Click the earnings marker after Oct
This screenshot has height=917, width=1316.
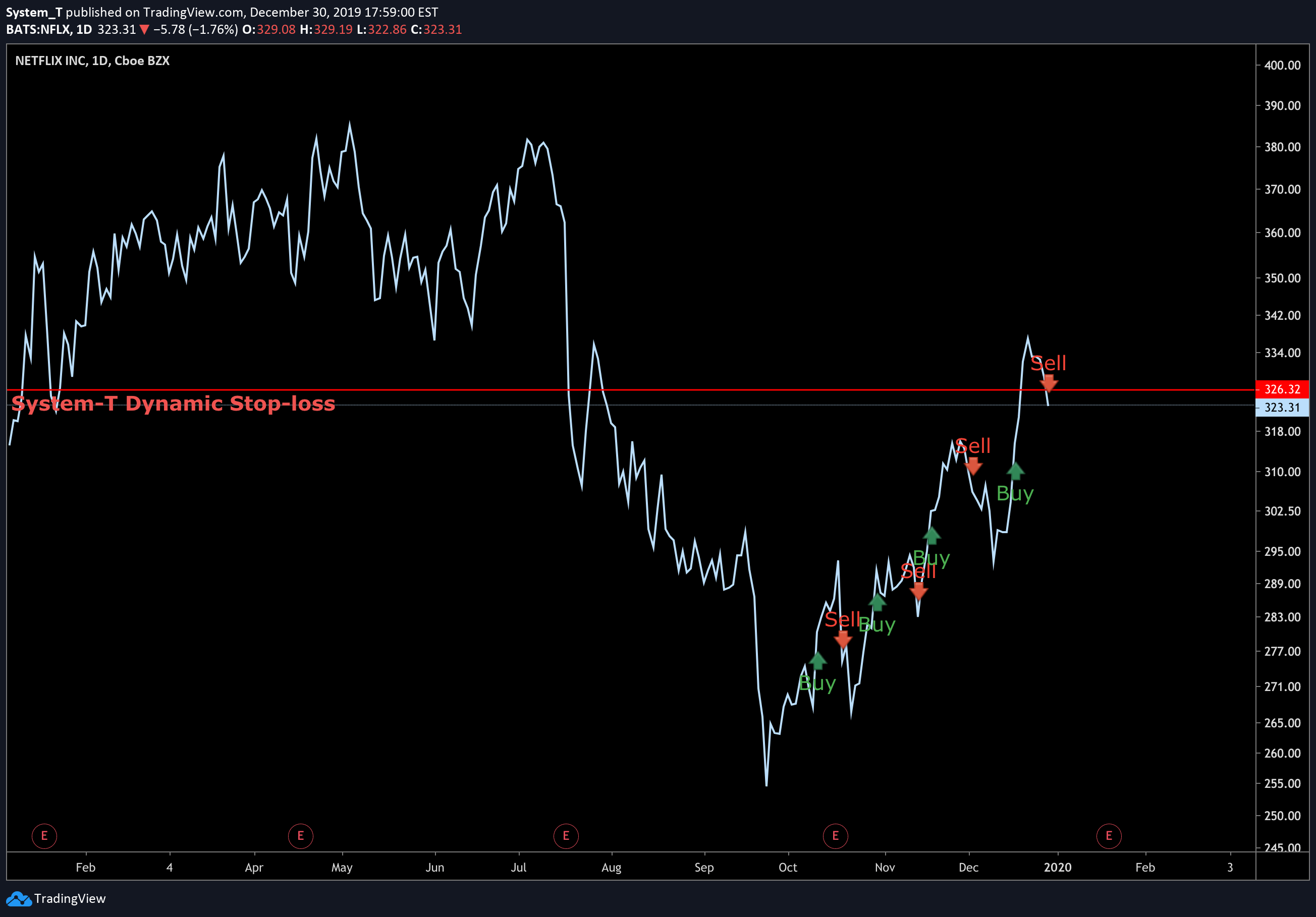[835, 836]
